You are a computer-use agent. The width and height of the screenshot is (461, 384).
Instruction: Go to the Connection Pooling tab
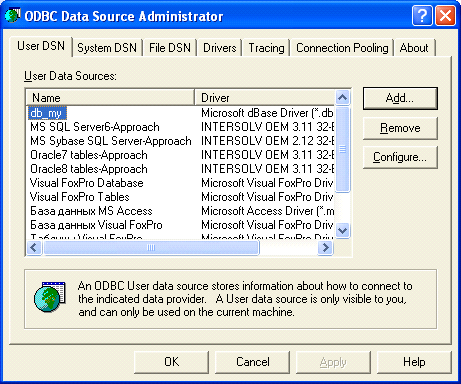pos(342,48)
